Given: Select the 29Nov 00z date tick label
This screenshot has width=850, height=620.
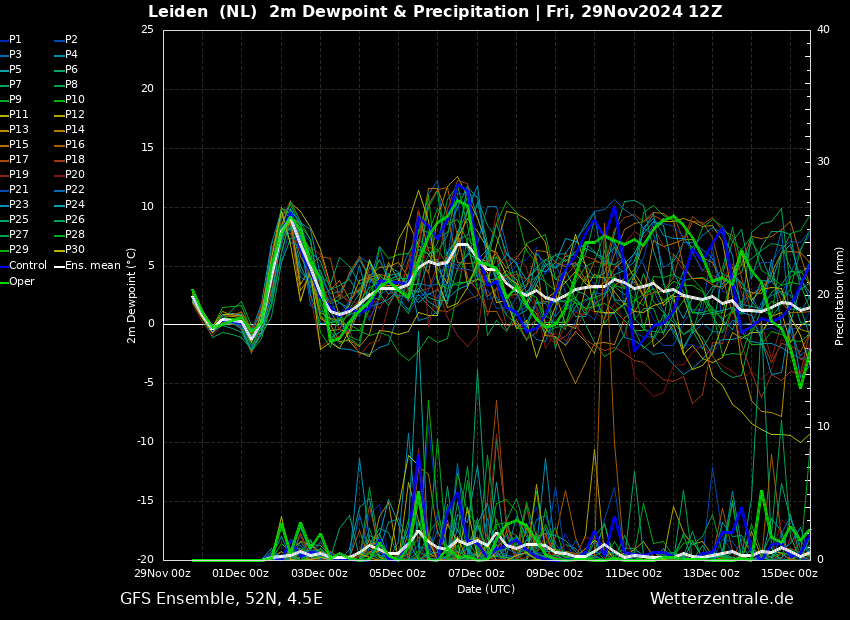Looking at the screenshot, I should pyautogui.click(x=163, y=574).
